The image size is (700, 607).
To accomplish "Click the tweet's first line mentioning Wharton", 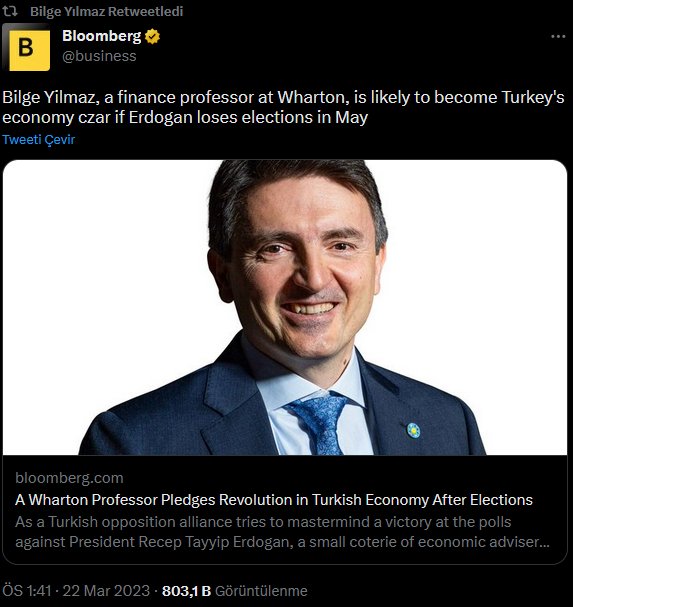I will point(285,98).
